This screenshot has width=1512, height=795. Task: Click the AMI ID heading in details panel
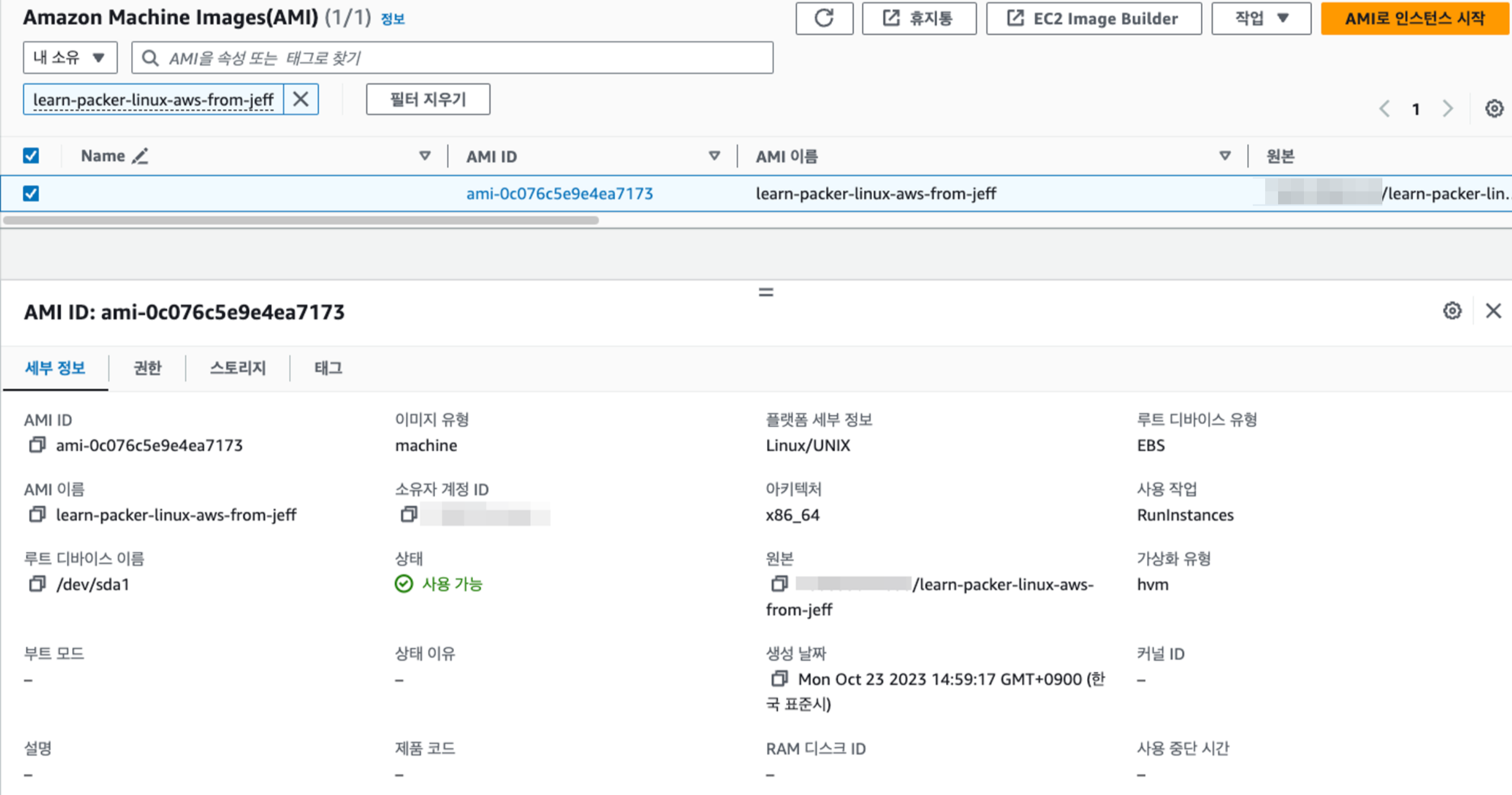(184, 312)
